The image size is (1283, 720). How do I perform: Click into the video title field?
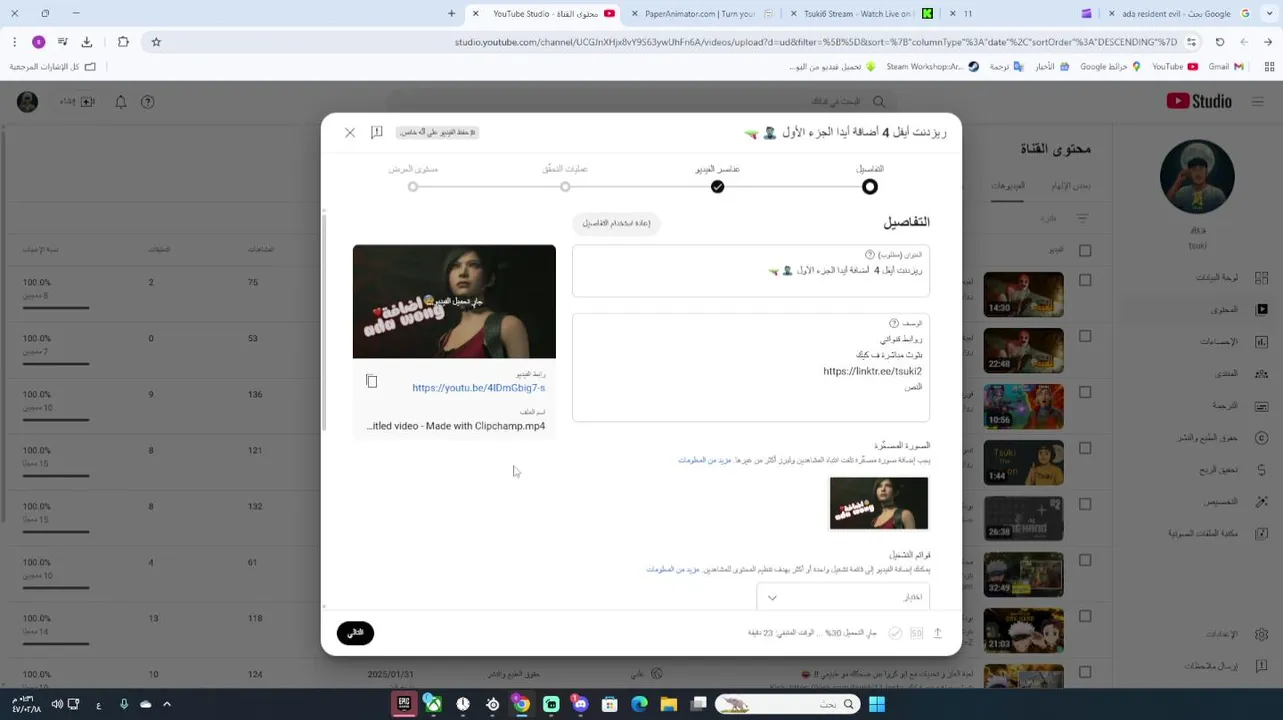pyautogui.click(x=751, y=271)
